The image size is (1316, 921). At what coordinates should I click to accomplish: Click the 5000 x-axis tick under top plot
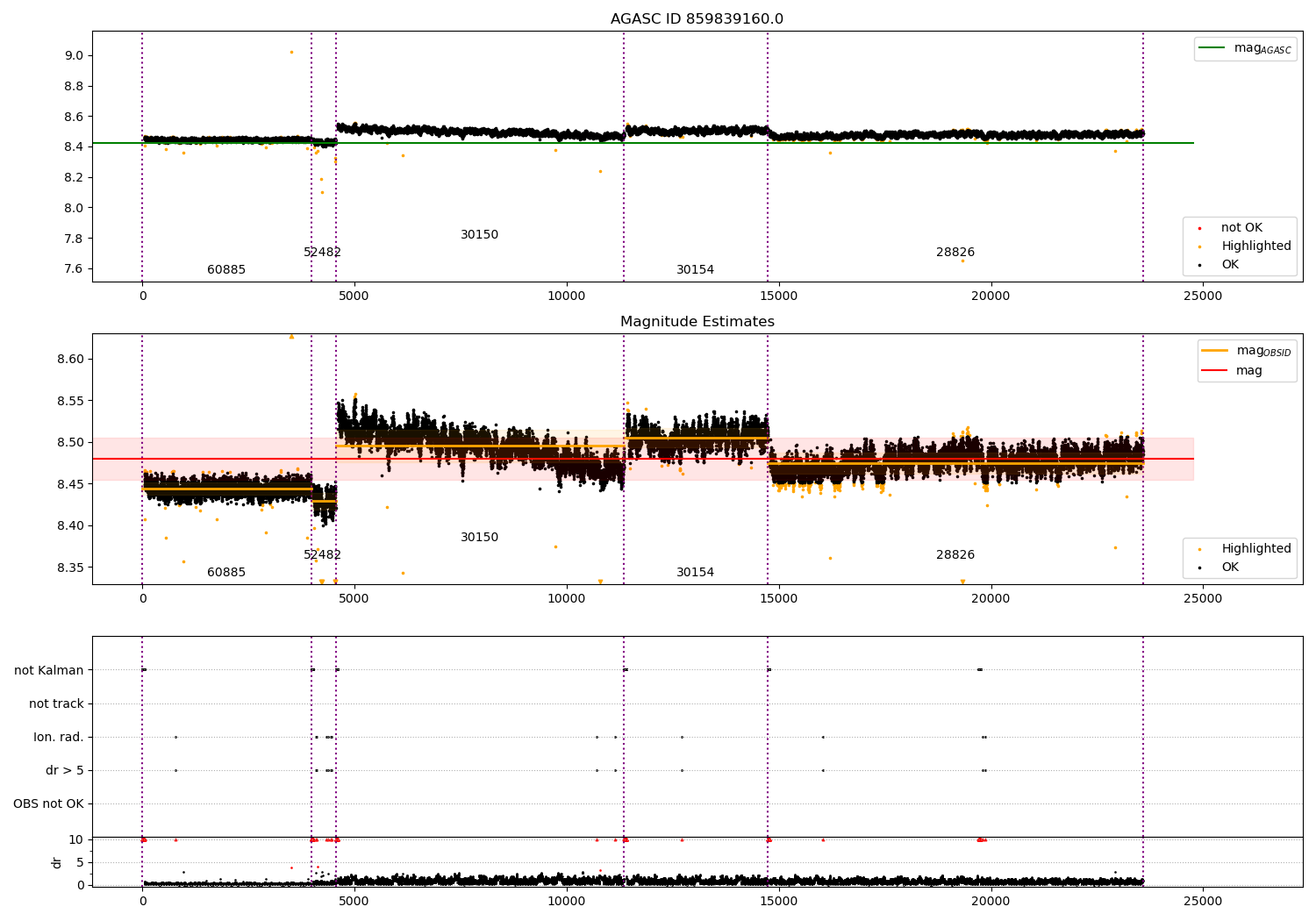[354, 296]
